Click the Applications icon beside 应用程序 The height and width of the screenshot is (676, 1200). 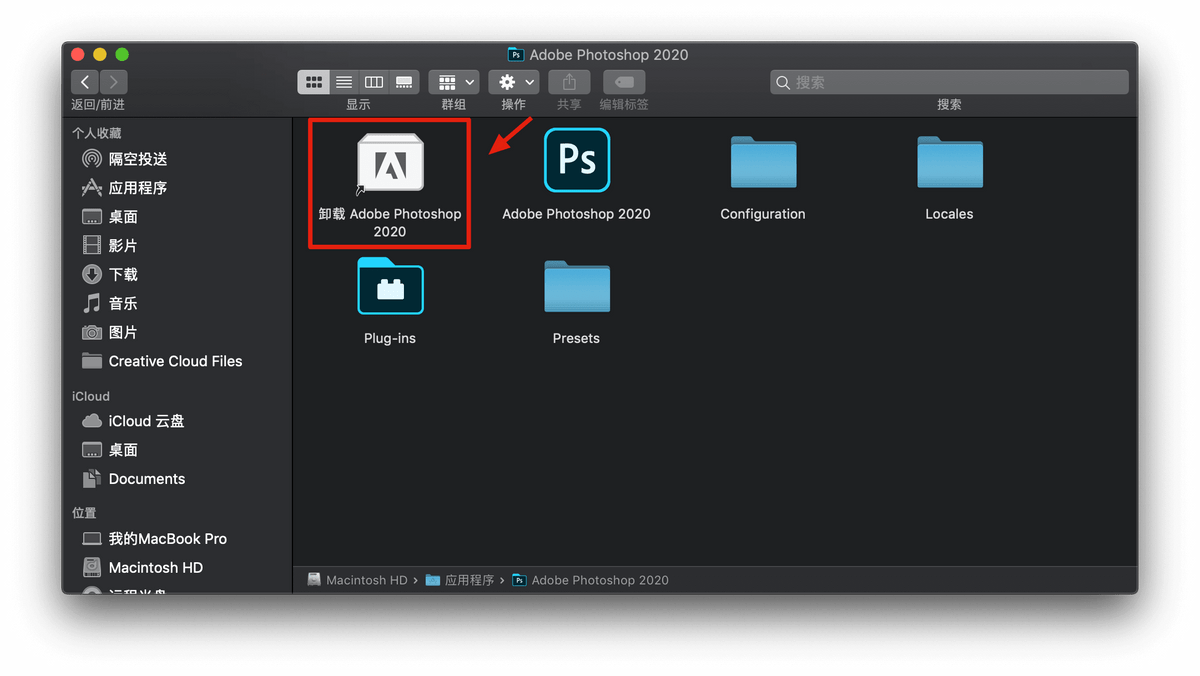[92, 188]
